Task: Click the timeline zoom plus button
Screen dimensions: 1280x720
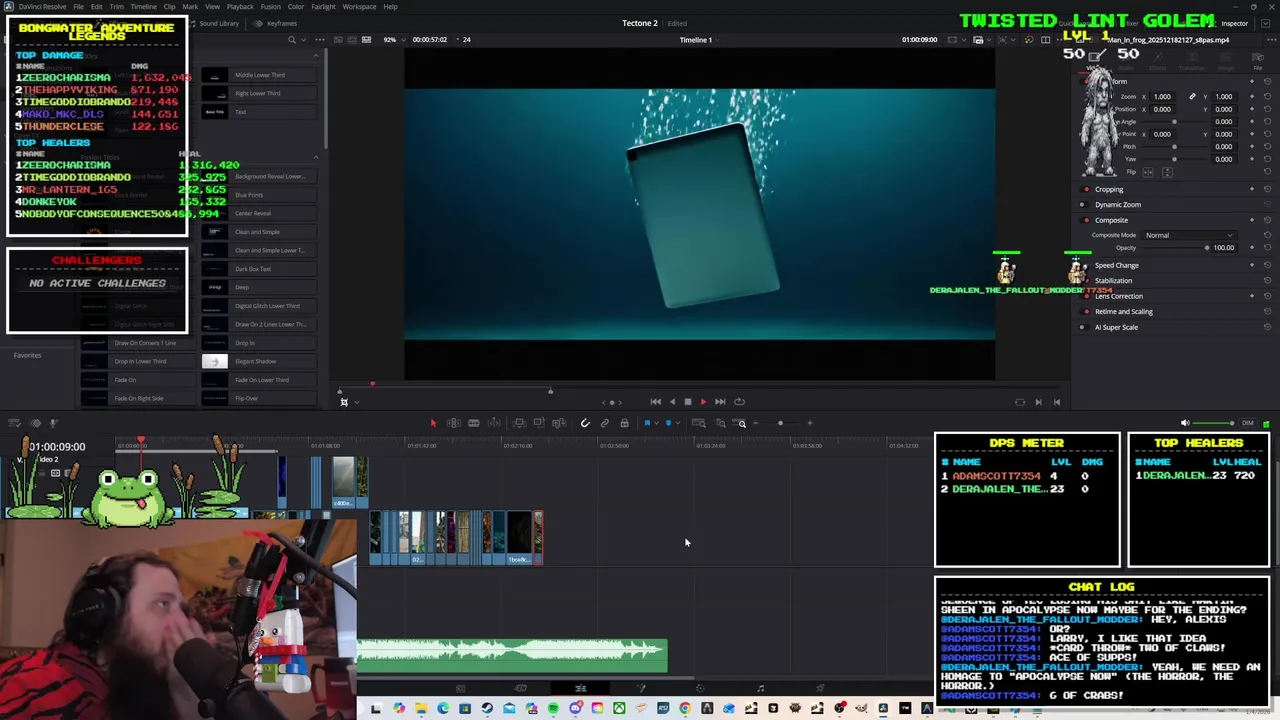Action: pyautogui.click(x=810, y=423)
